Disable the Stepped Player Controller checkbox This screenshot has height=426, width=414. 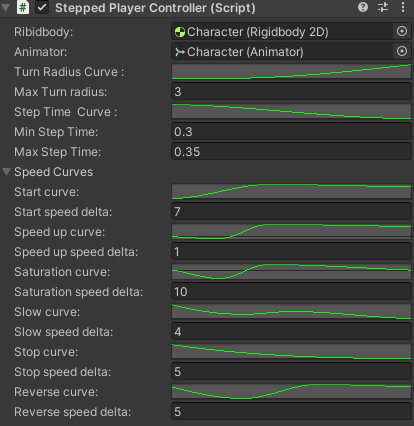42,7
